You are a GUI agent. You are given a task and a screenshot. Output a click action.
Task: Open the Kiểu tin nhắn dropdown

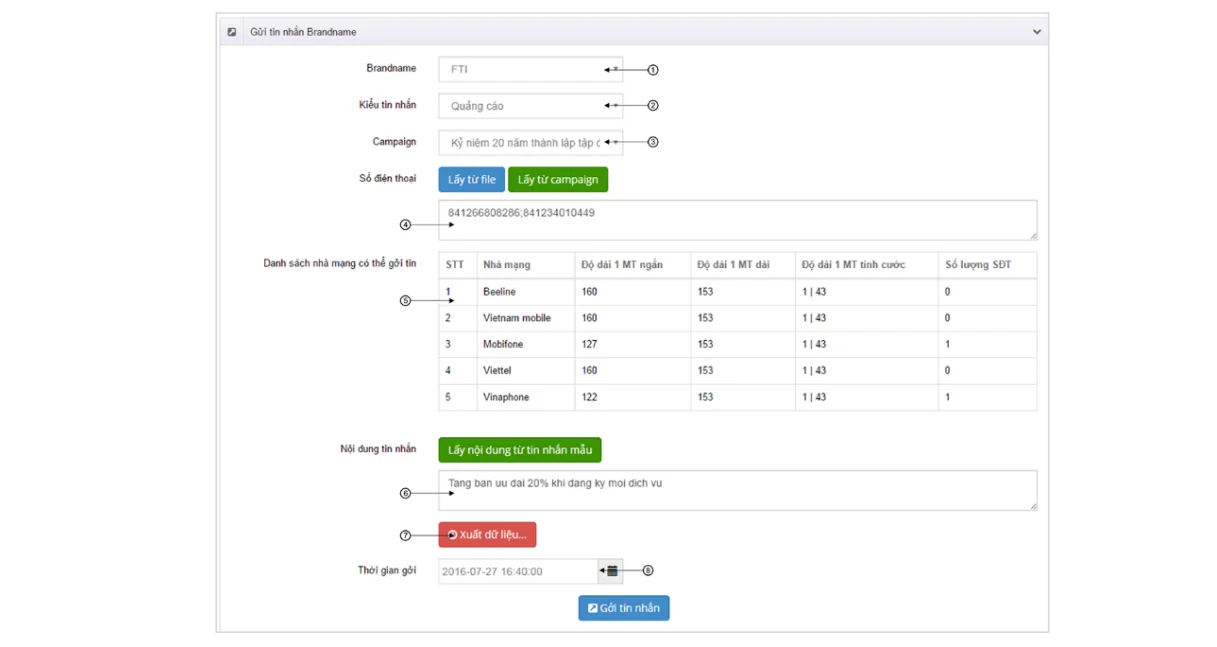click(x=530, y=106)
